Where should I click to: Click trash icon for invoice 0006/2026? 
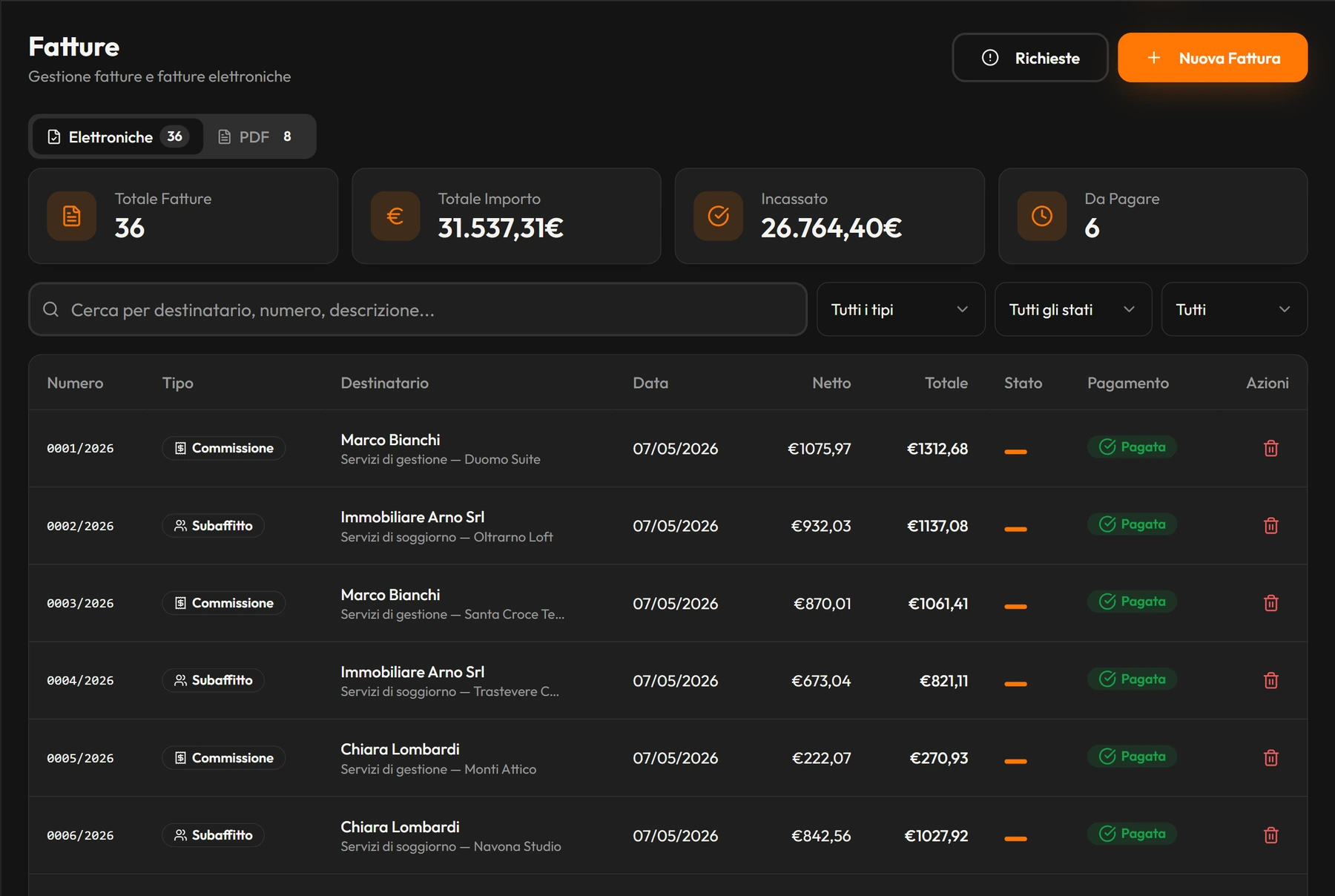pyautogui.click(x=1270, y=835)
